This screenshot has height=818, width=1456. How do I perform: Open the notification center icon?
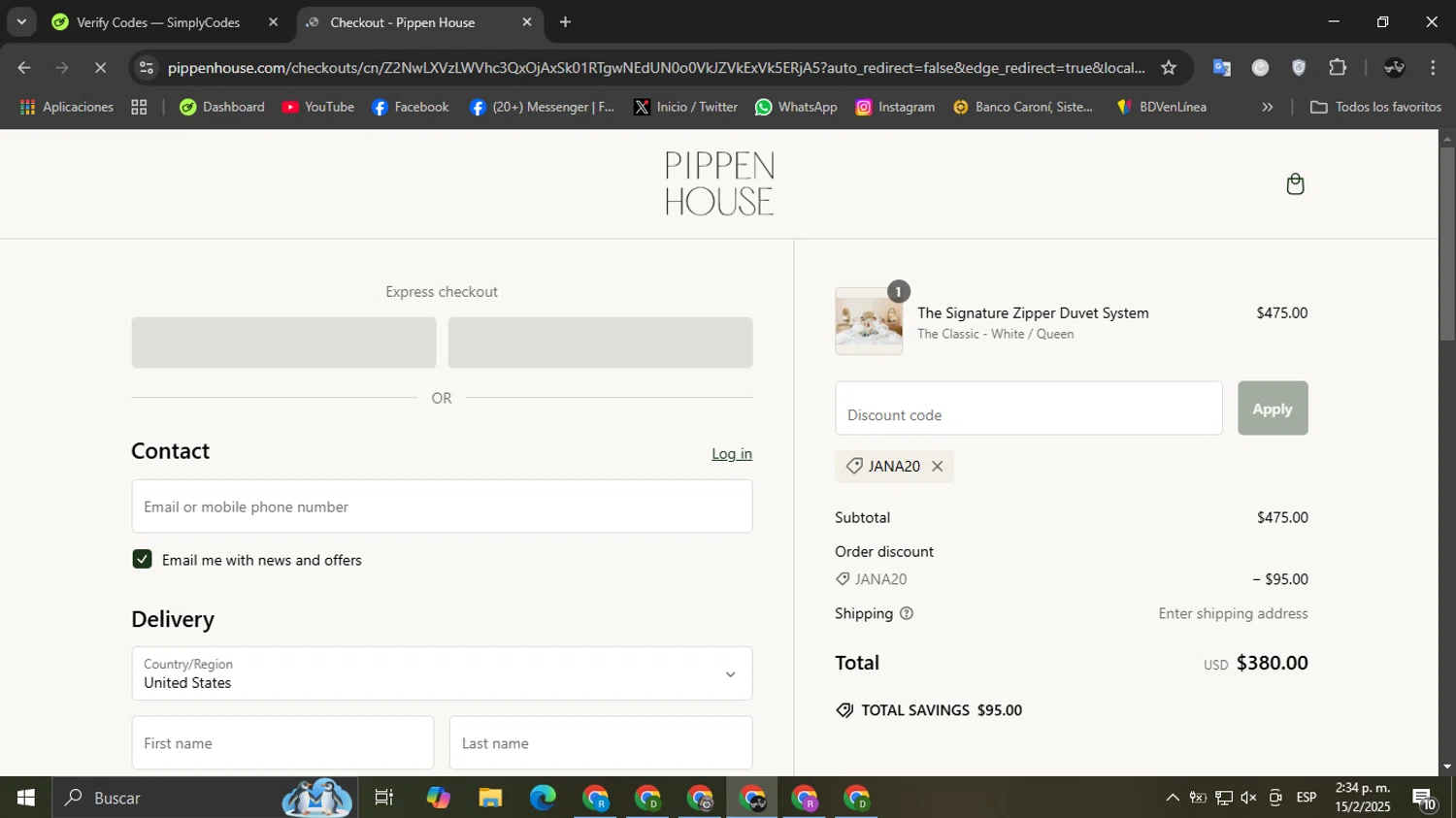point(1425,799)
